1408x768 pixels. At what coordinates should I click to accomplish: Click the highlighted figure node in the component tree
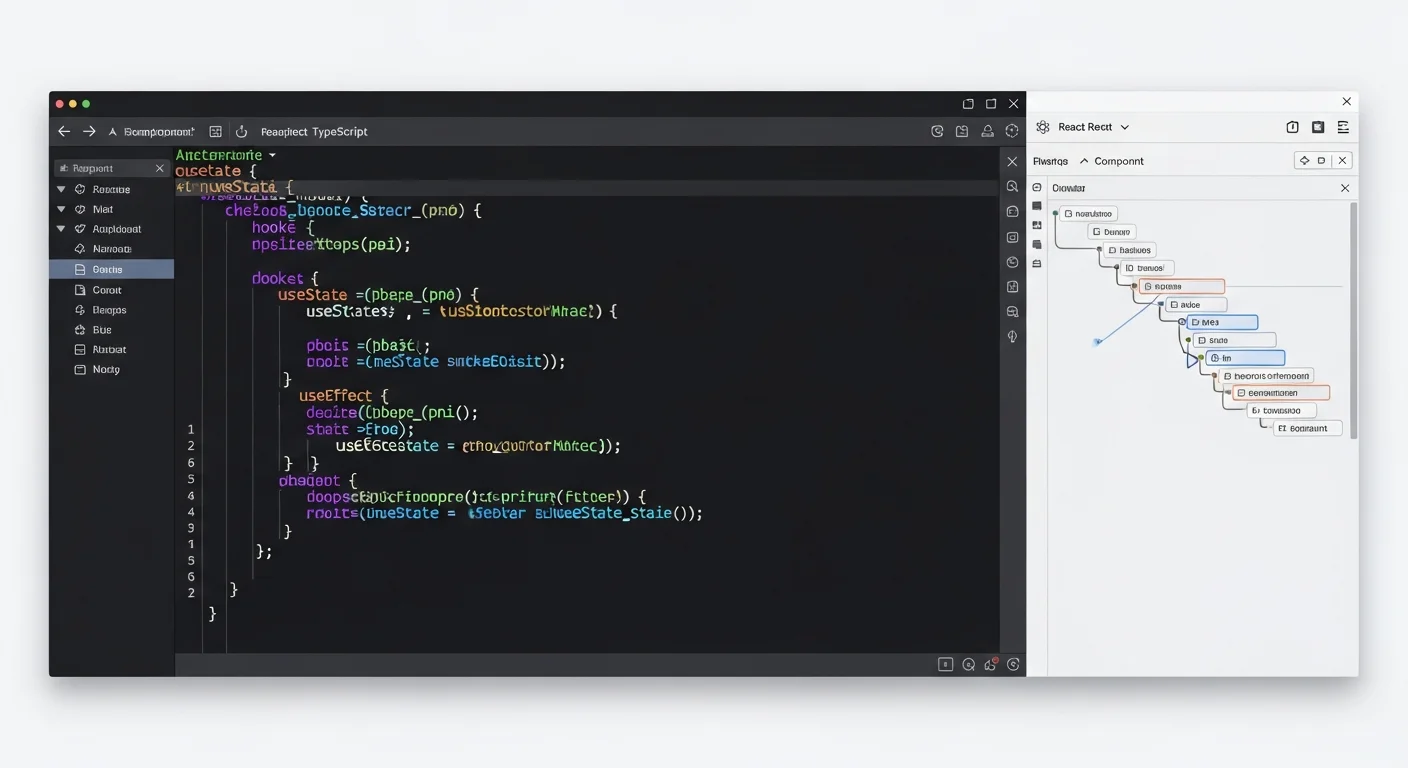[1182, 286]
